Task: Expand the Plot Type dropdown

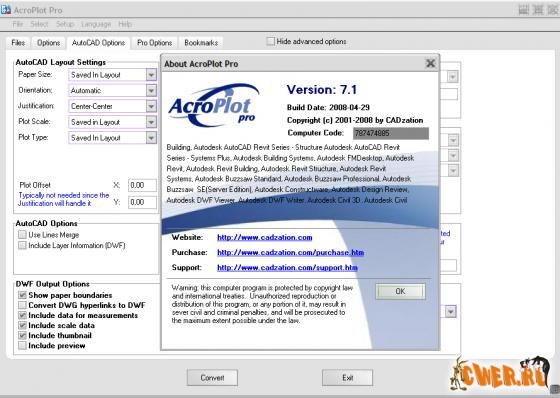Action: (151, 138)
